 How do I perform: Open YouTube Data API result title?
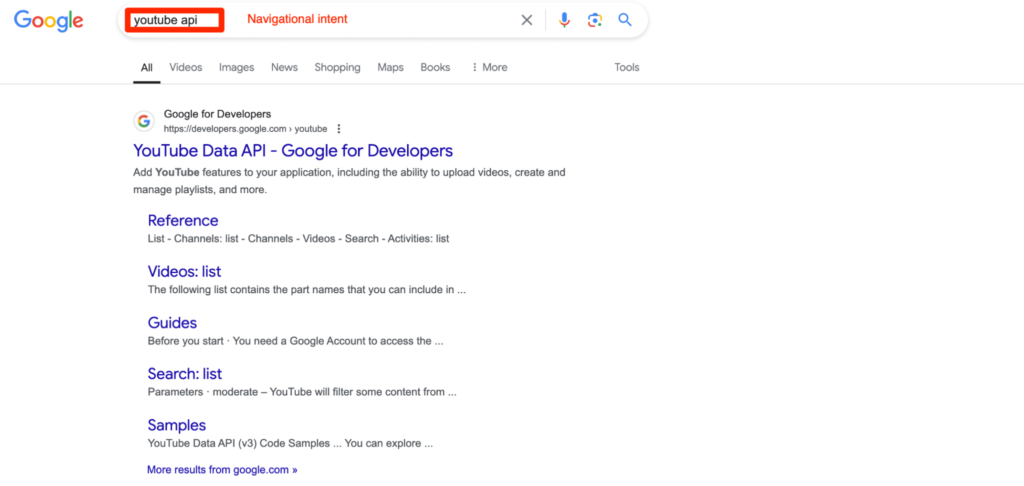coord(293,151)
